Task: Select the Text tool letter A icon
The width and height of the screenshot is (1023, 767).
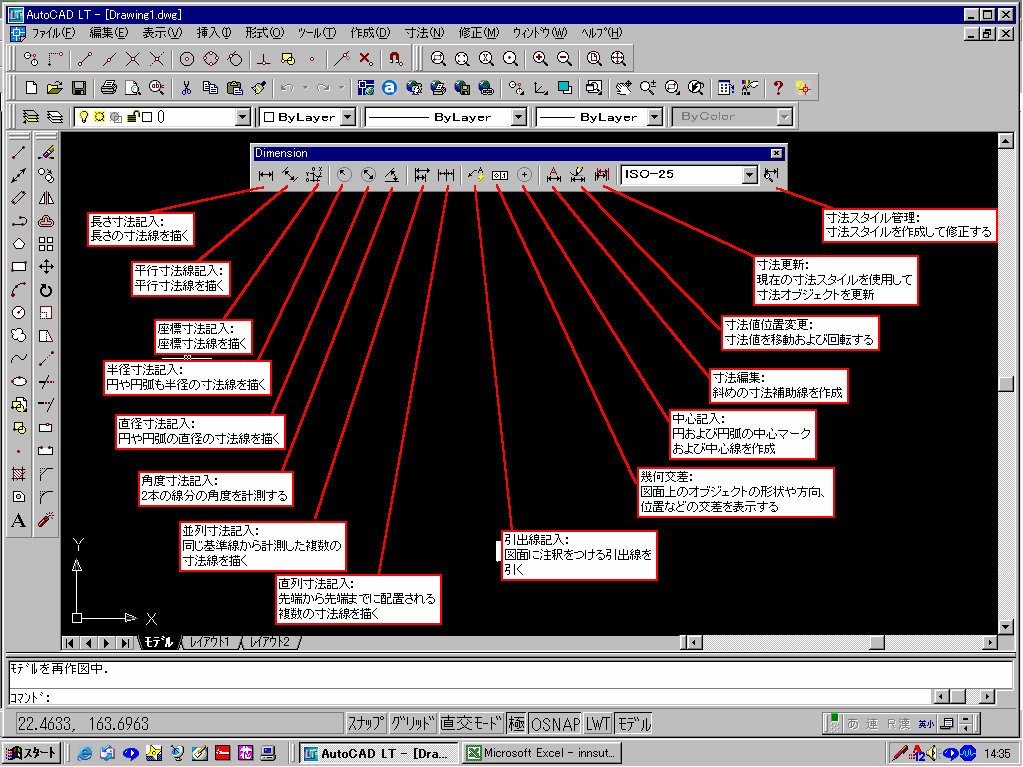Action: point(19,520)
